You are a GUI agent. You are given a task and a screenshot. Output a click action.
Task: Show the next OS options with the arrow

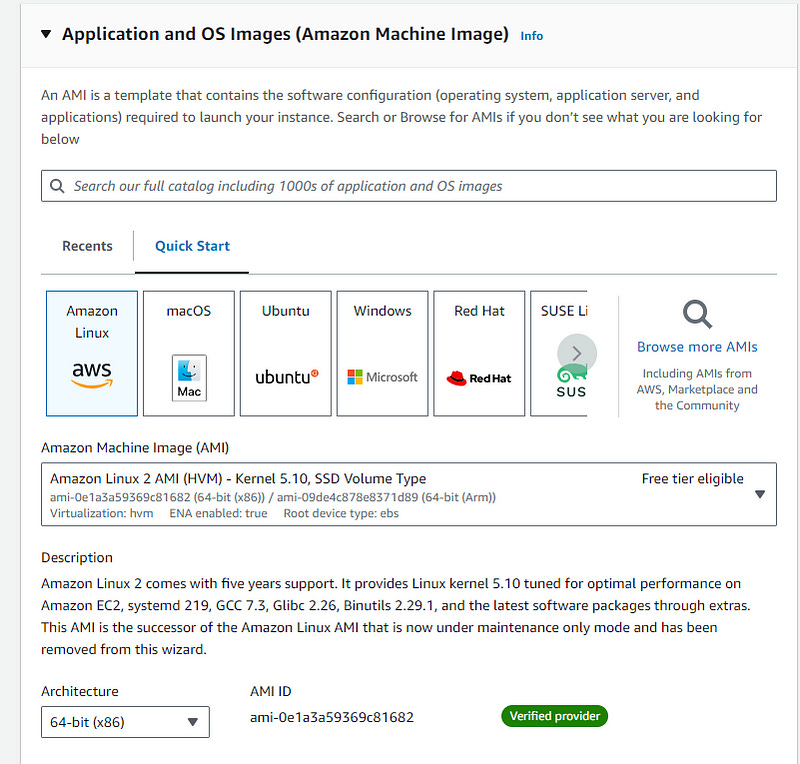577,353
